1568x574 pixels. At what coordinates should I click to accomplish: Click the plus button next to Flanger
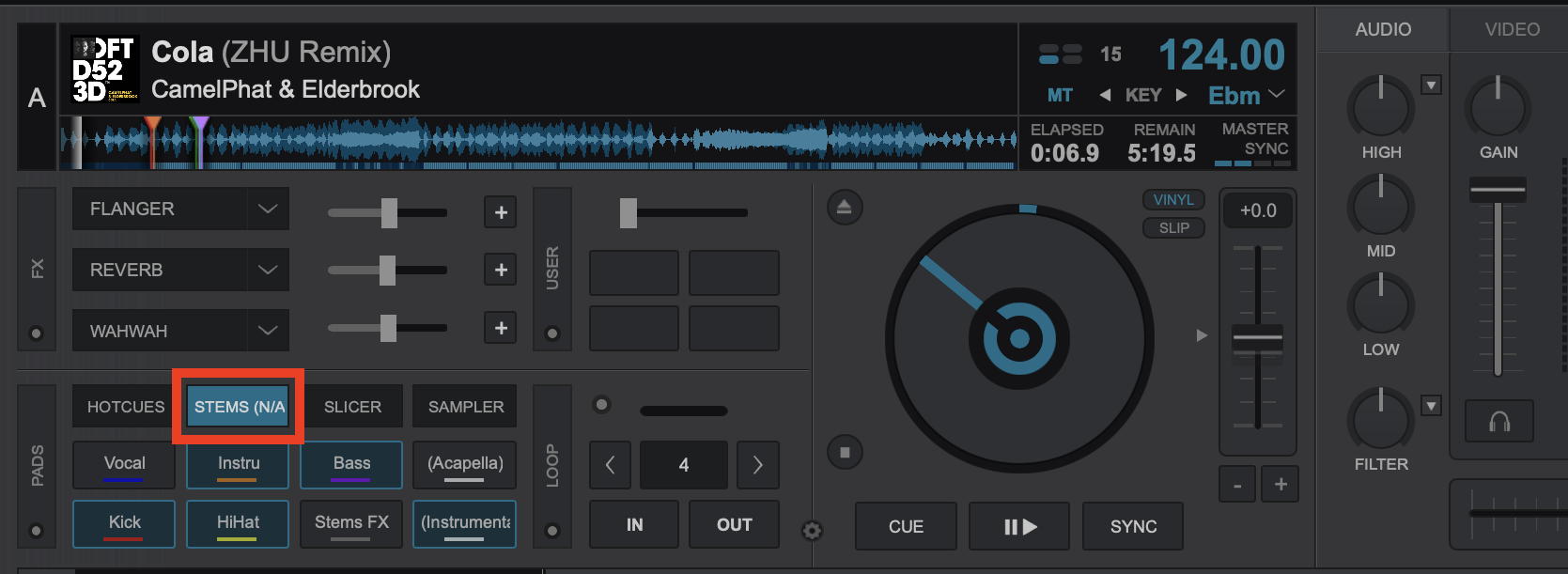[501, 212]
